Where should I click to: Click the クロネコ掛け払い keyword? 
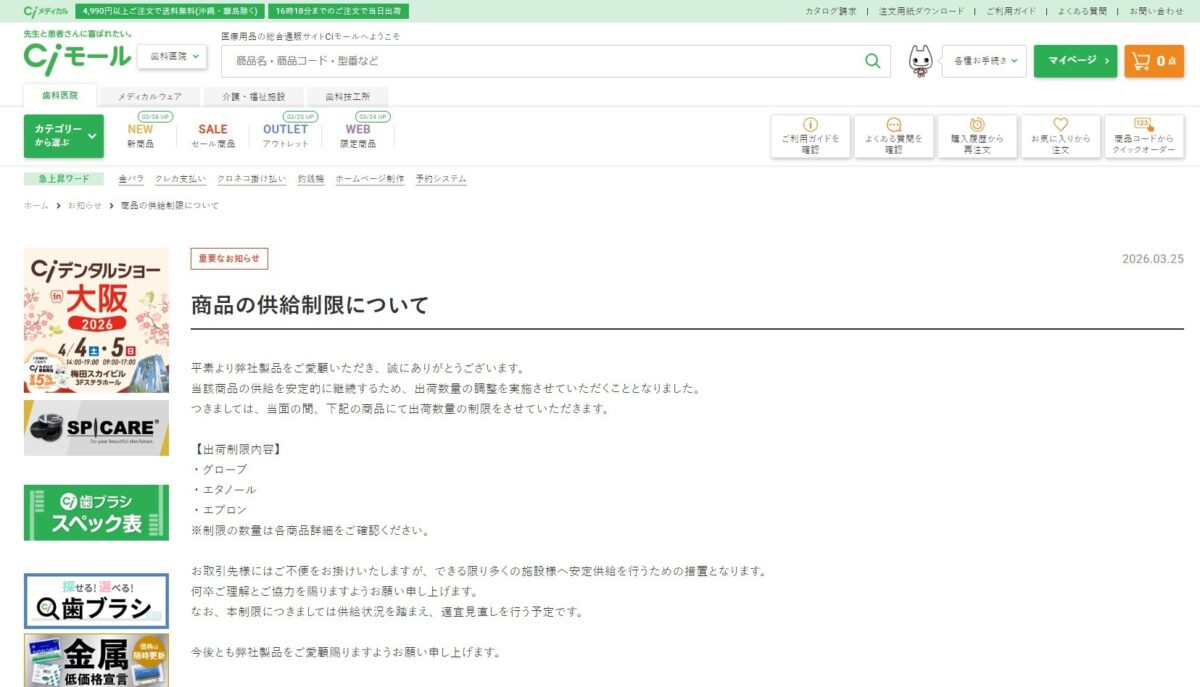click(252, 179)
